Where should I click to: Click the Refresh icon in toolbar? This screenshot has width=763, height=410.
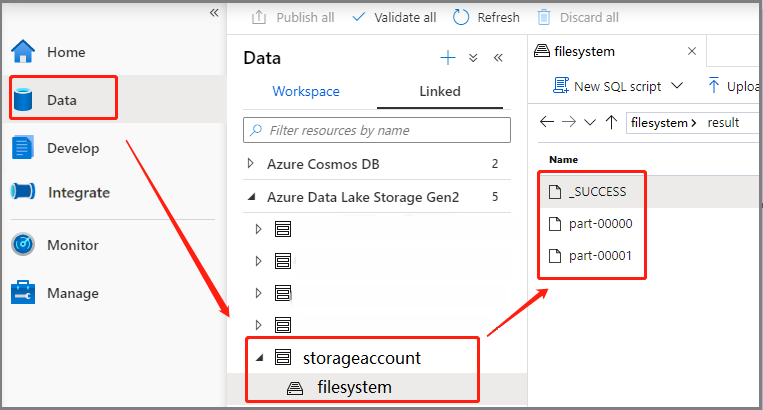[461, 17]
